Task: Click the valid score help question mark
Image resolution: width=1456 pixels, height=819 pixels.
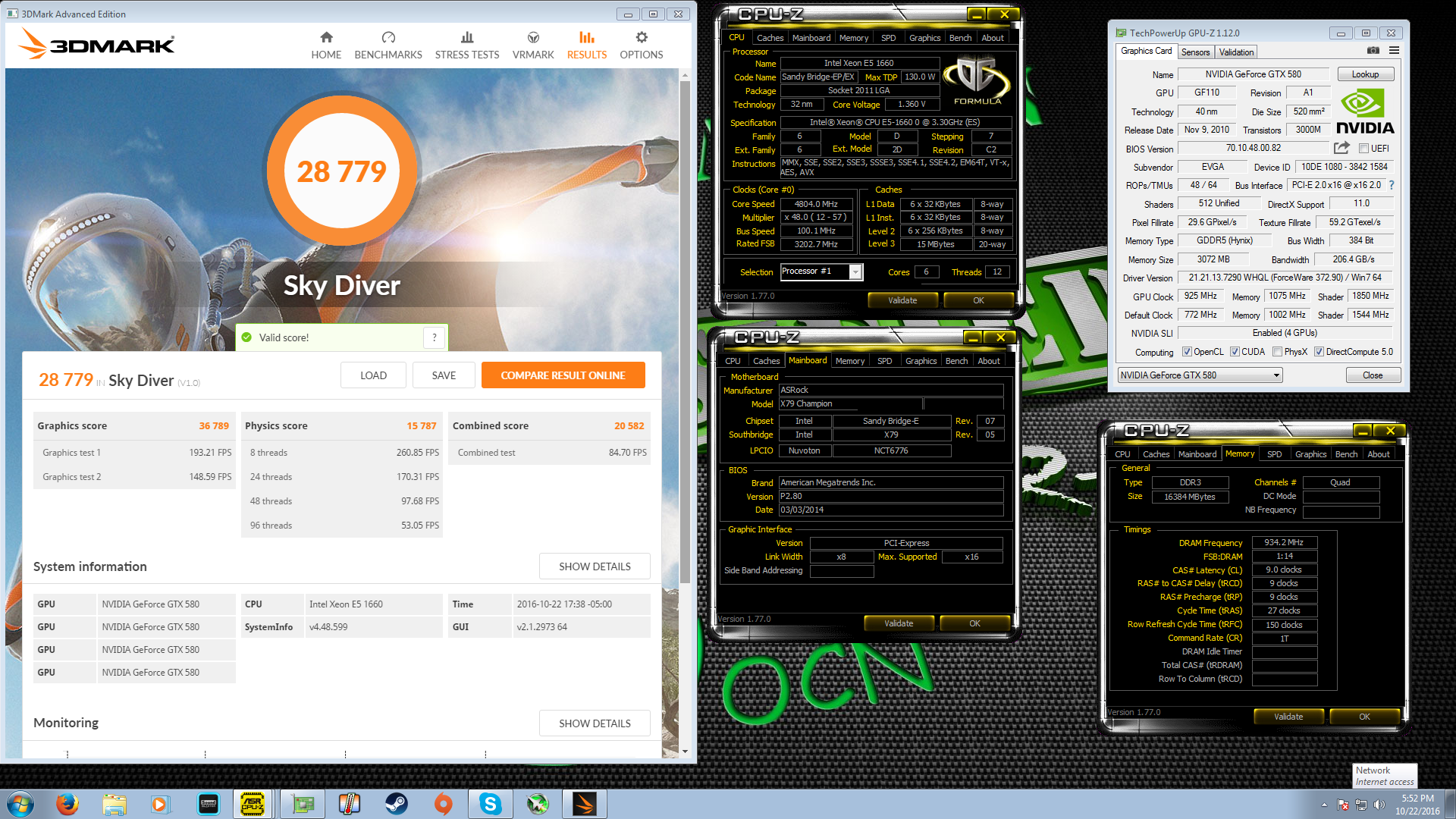Action: click(435, 337)
